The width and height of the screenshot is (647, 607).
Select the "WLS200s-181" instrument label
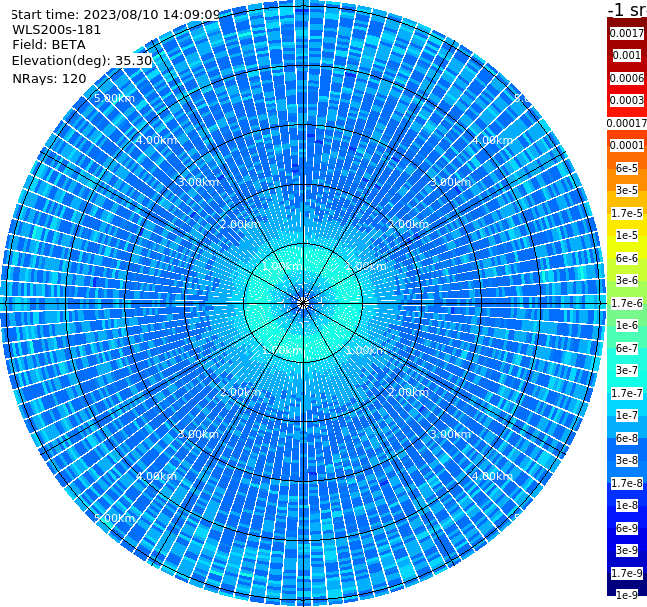click(x=57, y=30)
